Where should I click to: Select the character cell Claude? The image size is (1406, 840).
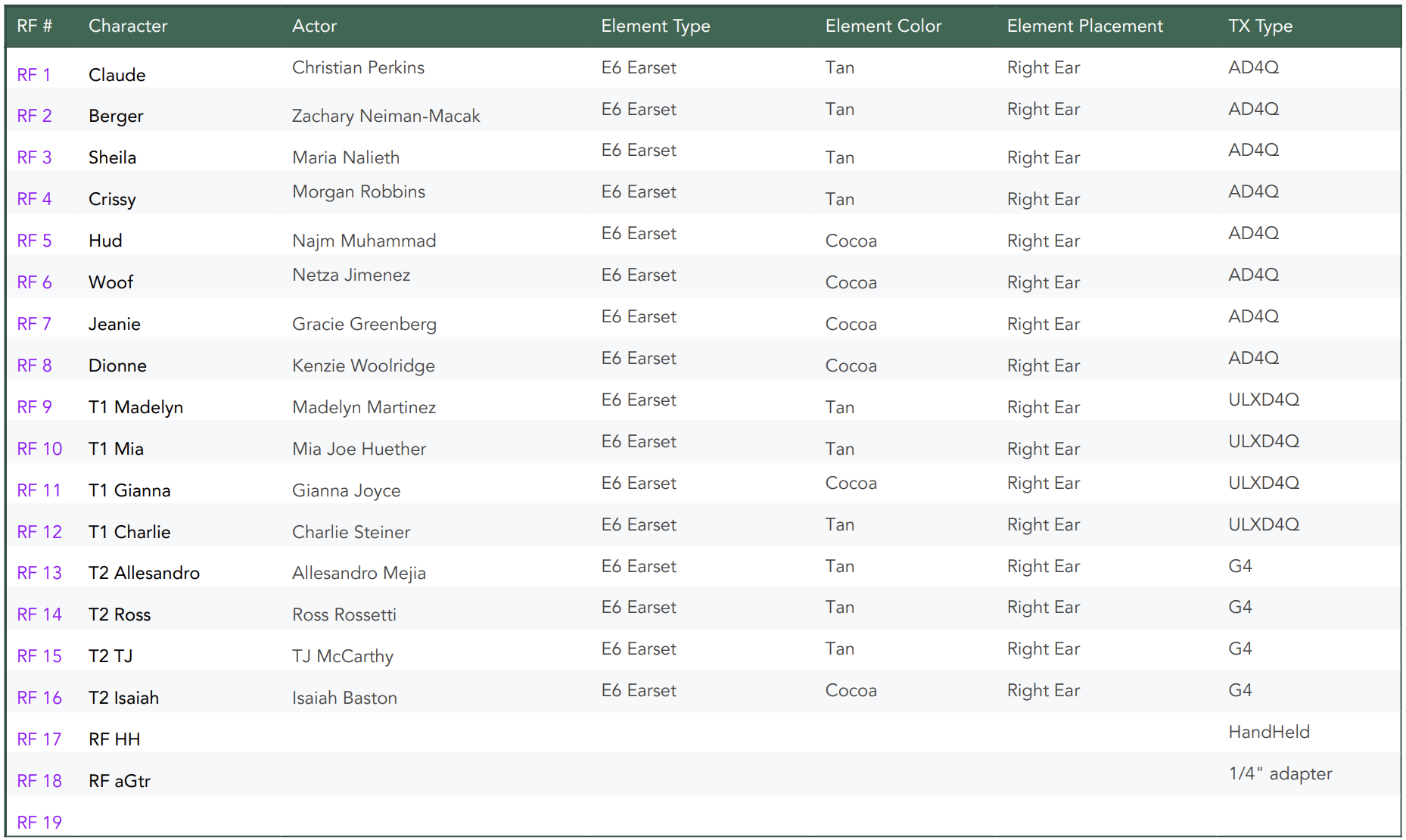click(117, 75)
